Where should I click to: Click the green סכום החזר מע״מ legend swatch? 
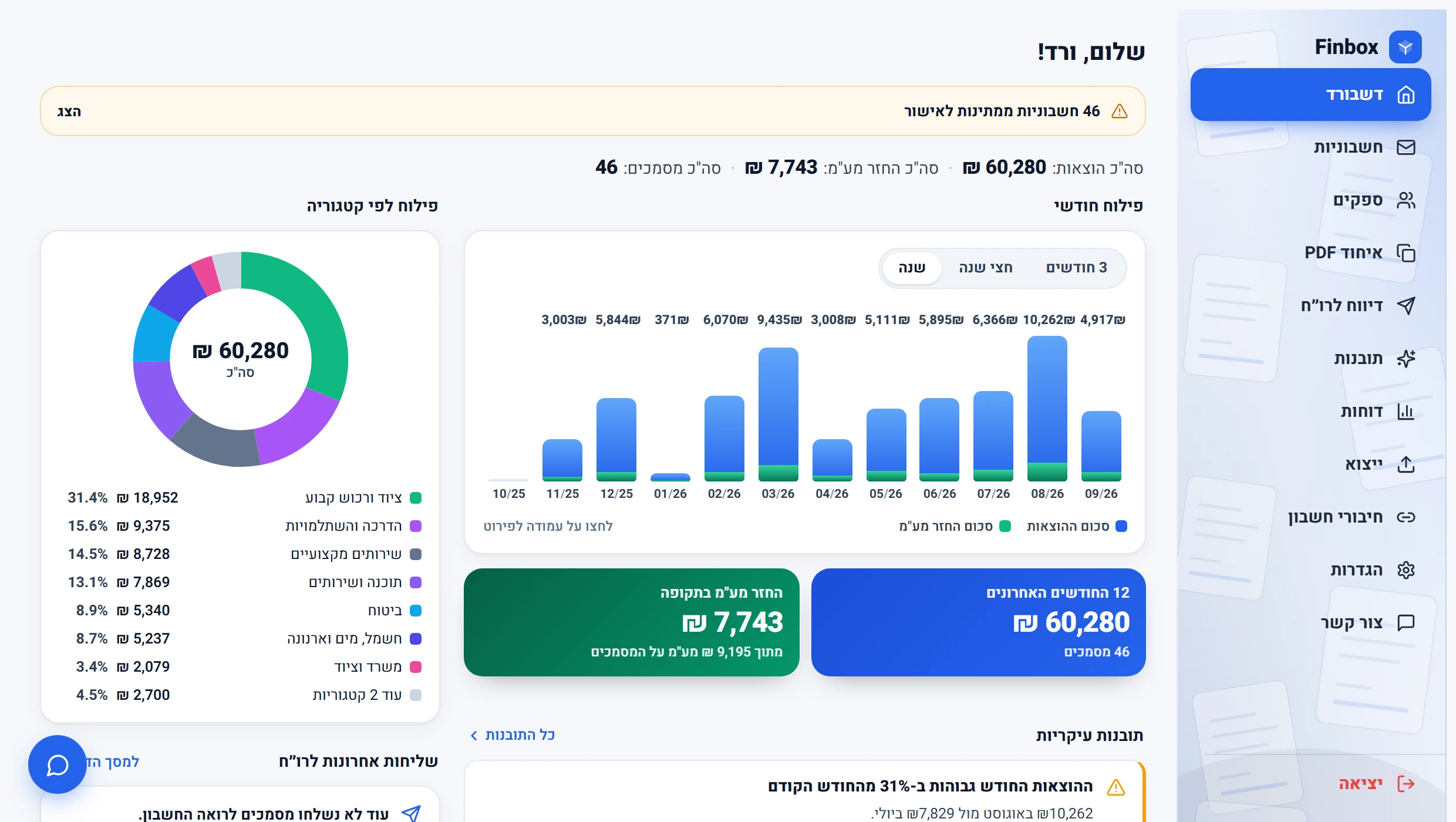click(x=1005, y=526)
